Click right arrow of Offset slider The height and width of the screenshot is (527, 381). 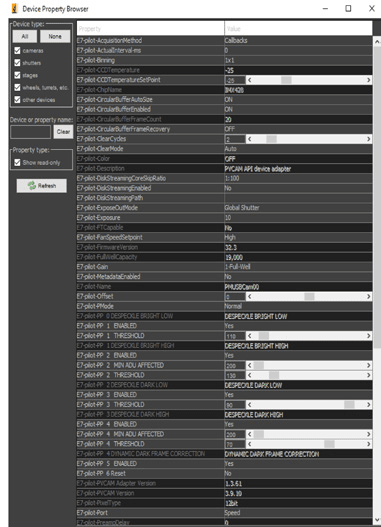(x=369, y=296)
